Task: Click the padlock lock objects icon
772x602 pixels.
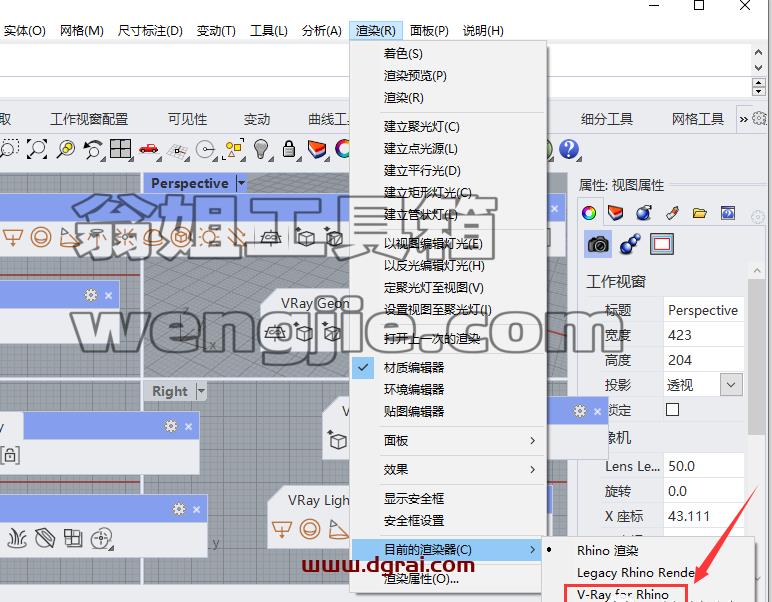Action: click(x=289, y=149)
